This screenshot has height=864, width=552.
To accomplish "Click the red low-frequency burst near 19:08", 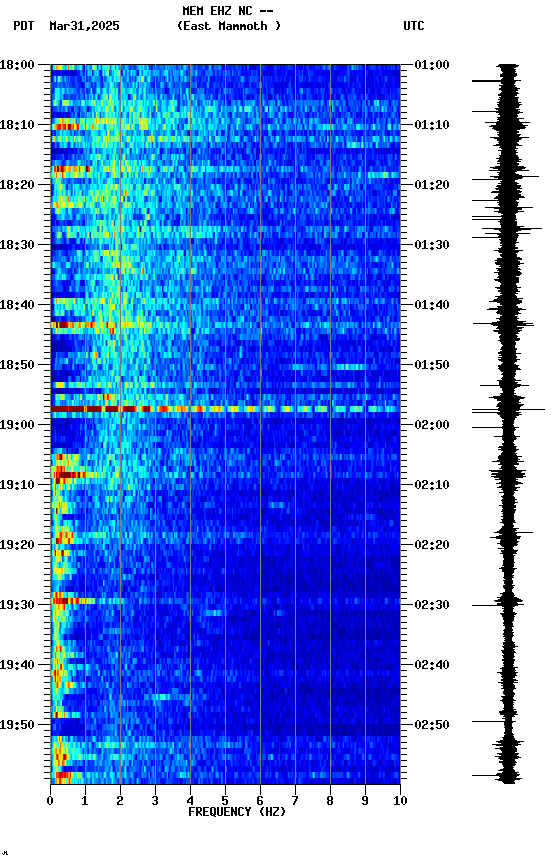I will click(x=69, y=474).
